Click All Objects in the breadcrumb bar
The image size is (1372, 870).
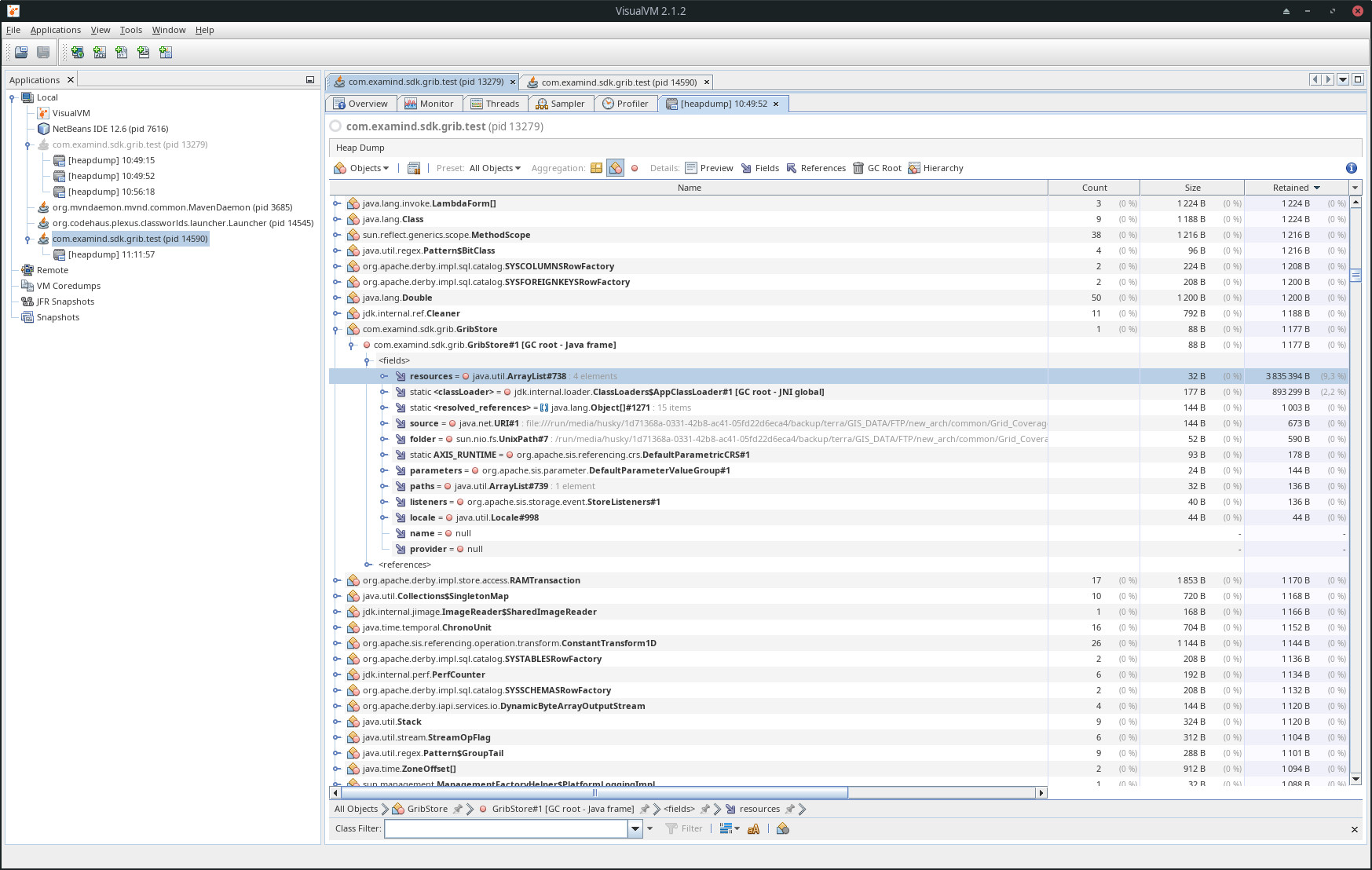tap(357, 808)
